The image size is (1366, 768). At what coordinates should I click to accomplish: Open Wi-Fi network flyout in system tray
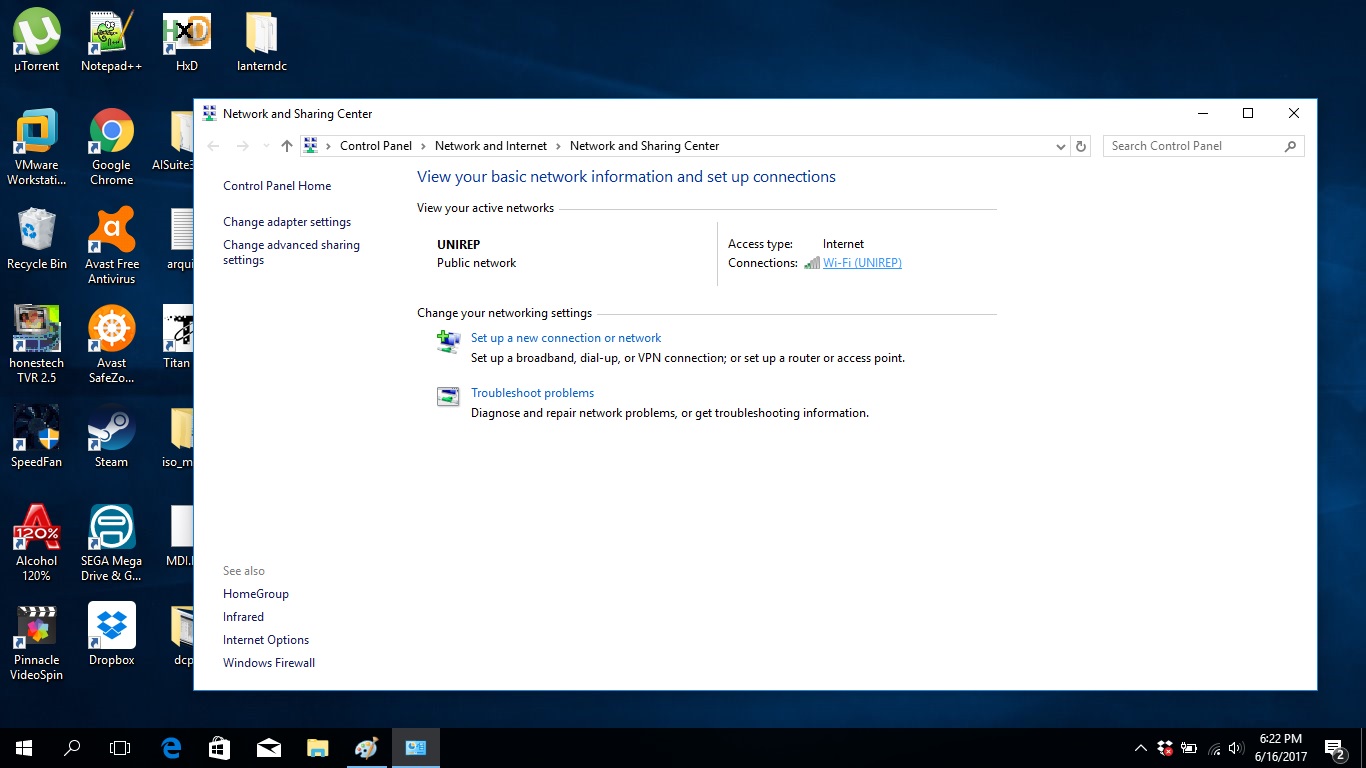click(x=1214, y=748)
